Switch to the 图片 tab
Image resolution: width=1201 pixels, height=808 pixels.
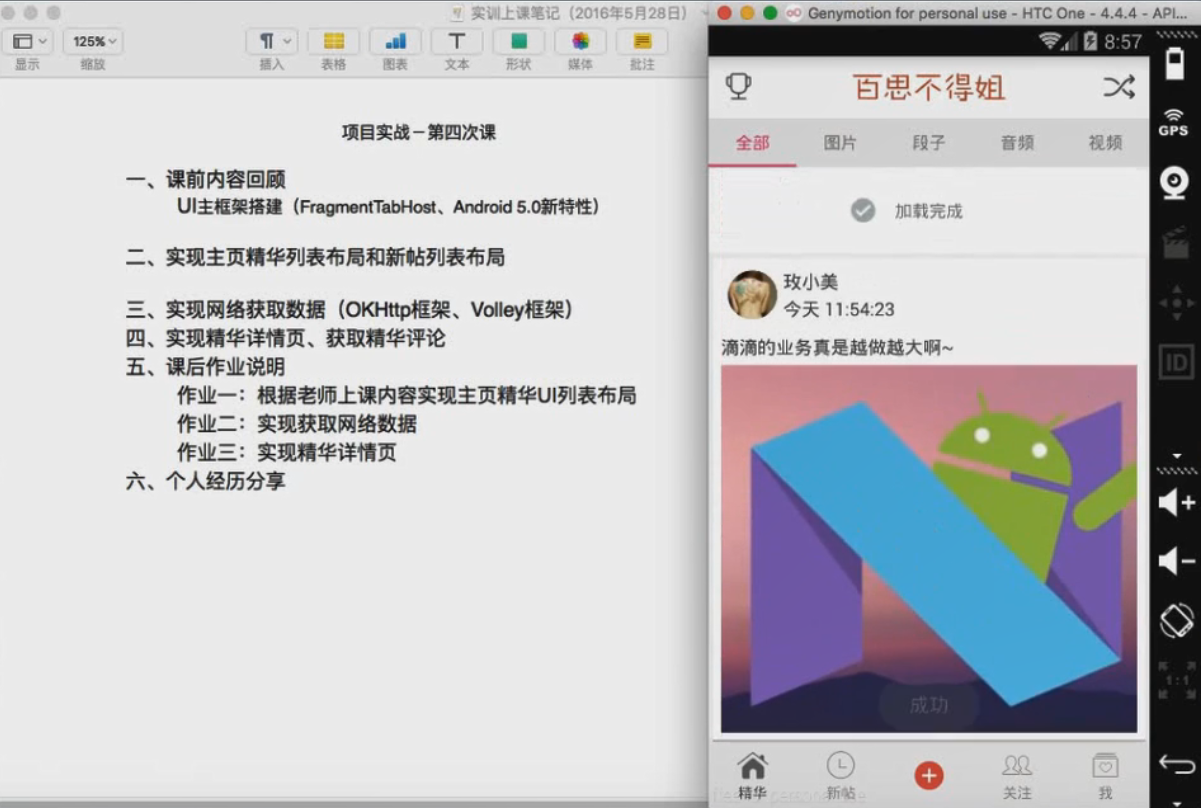click(840, 143)
